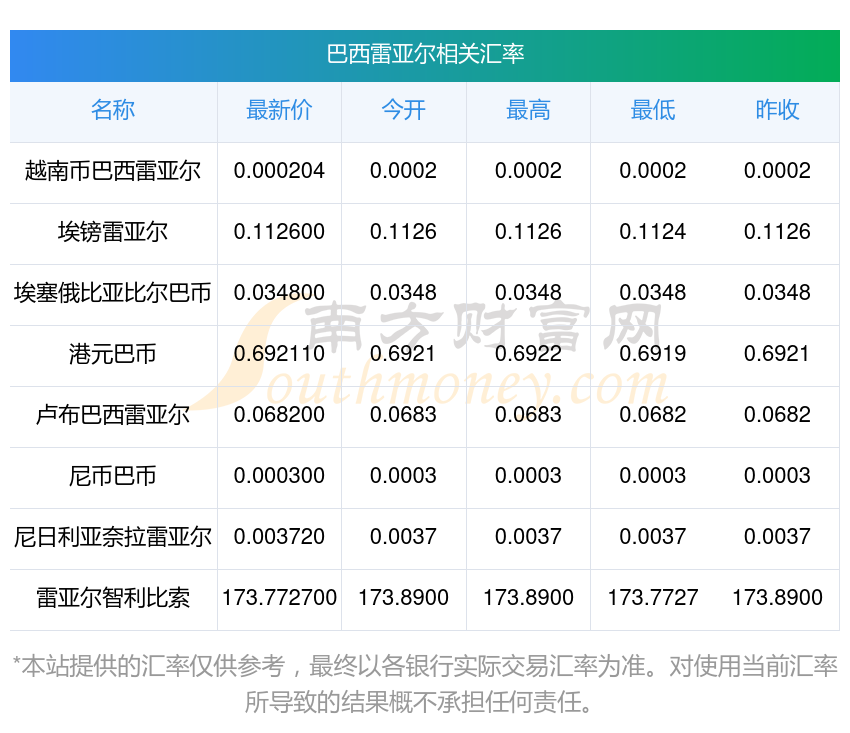The image size is (850, 733).
Task: Click the 173.772700 latest price value
Action: pyautogui.click(x=279, y=598)
